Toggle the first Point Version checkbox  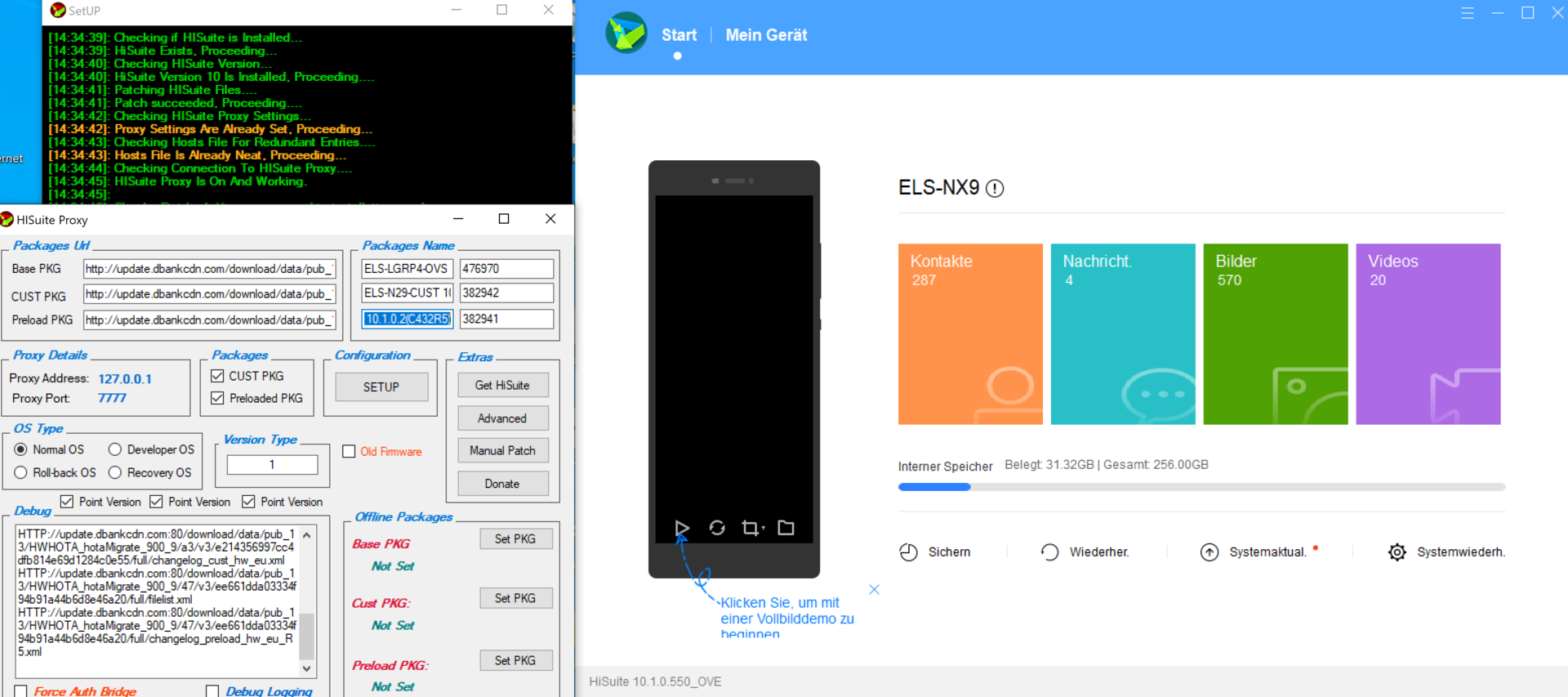[67, 502]
